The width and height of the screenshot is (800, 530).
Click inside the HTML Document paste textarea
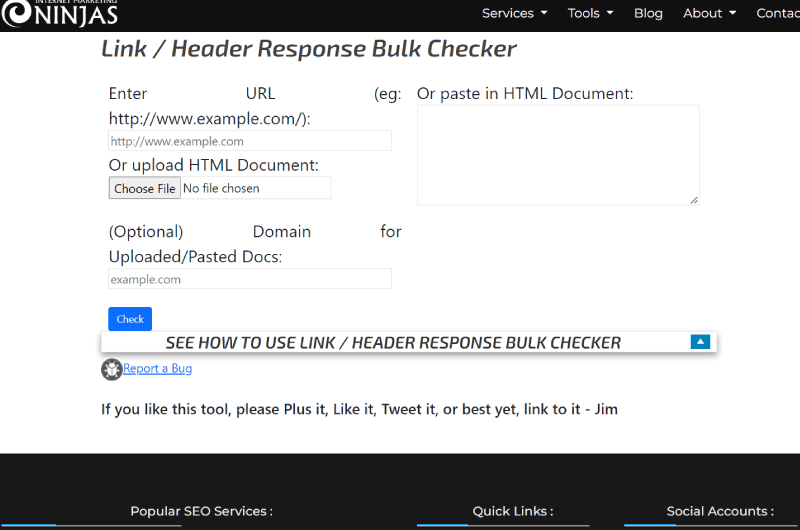558,155
